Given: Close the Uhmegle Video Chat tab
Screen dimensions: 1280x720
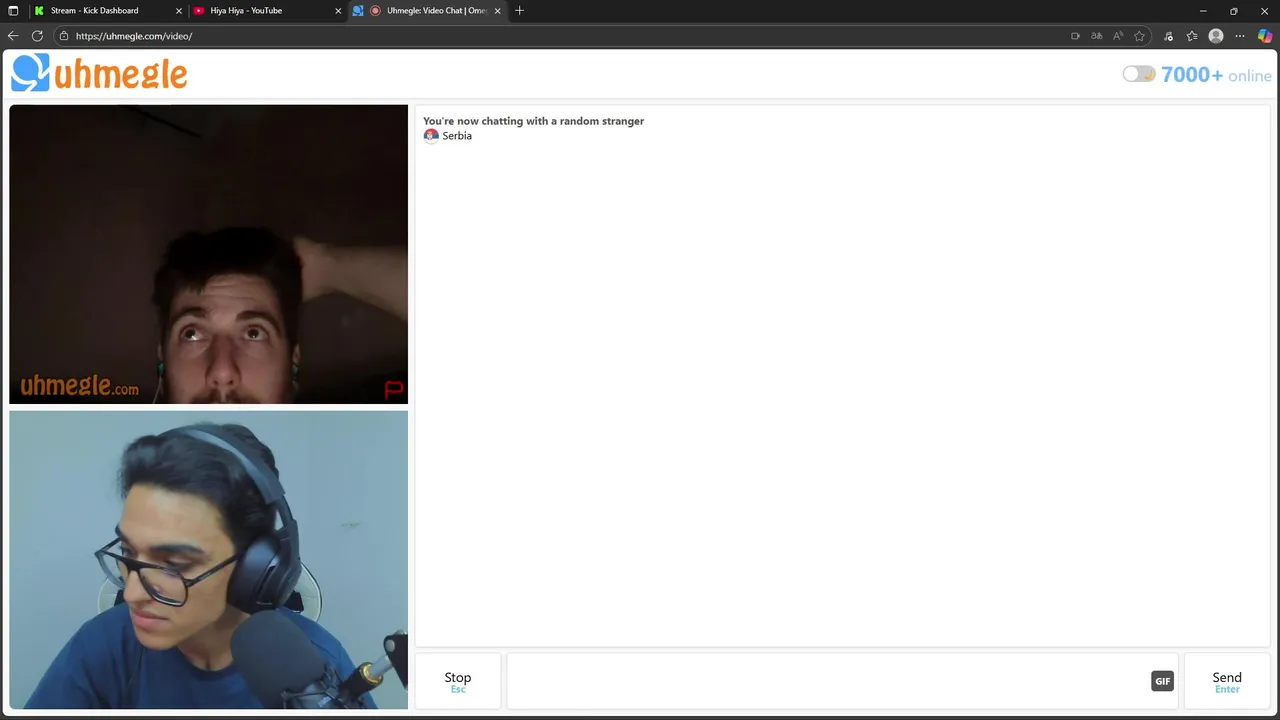Looking at the screenshot, I should [497, 11].
